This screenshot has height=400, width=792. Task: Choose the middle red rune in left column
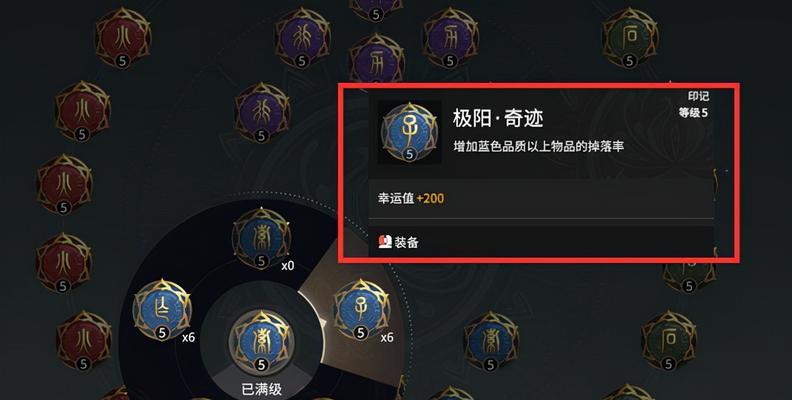[64, 184]
